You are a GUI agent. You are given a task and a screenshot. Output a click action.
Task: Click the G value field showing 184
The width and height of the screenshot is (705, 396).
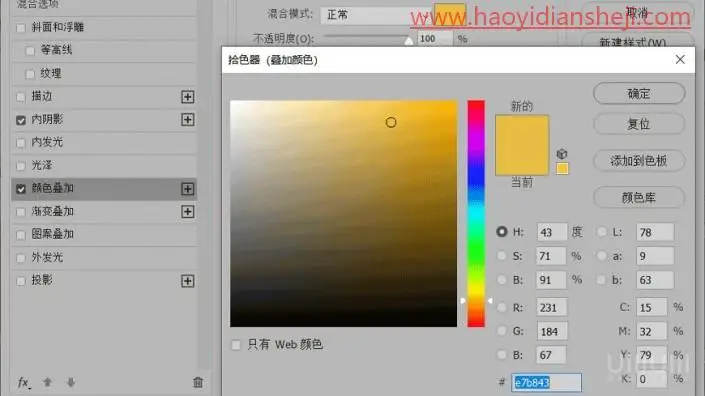[x=552, y=331]
